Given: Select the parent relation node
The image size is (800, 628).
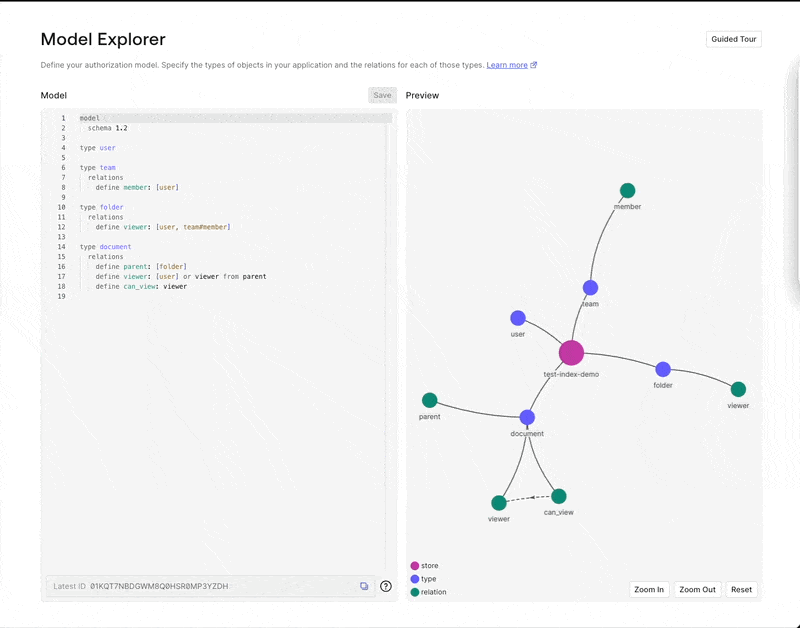Looking at the screenshot, I should coord(430,400).
